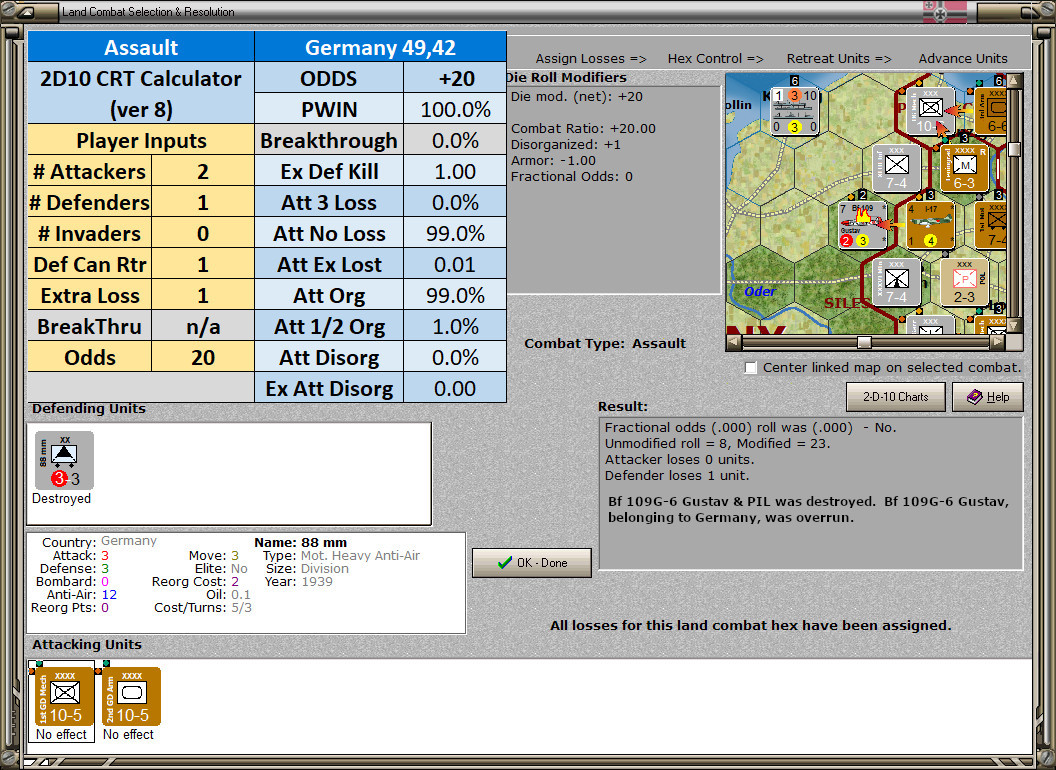Click the # Attackers input cell
Image resolution: width=1056 pixels, height=770 pixels.
click(x=202, y=171)
